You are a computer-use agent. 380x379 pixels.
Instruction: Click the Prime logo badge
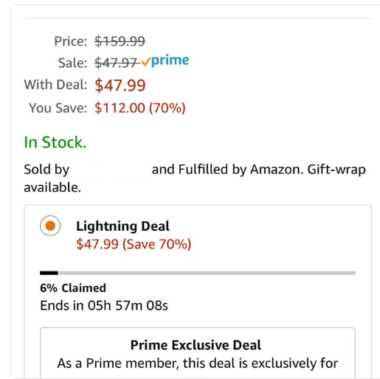coord(165,61)
